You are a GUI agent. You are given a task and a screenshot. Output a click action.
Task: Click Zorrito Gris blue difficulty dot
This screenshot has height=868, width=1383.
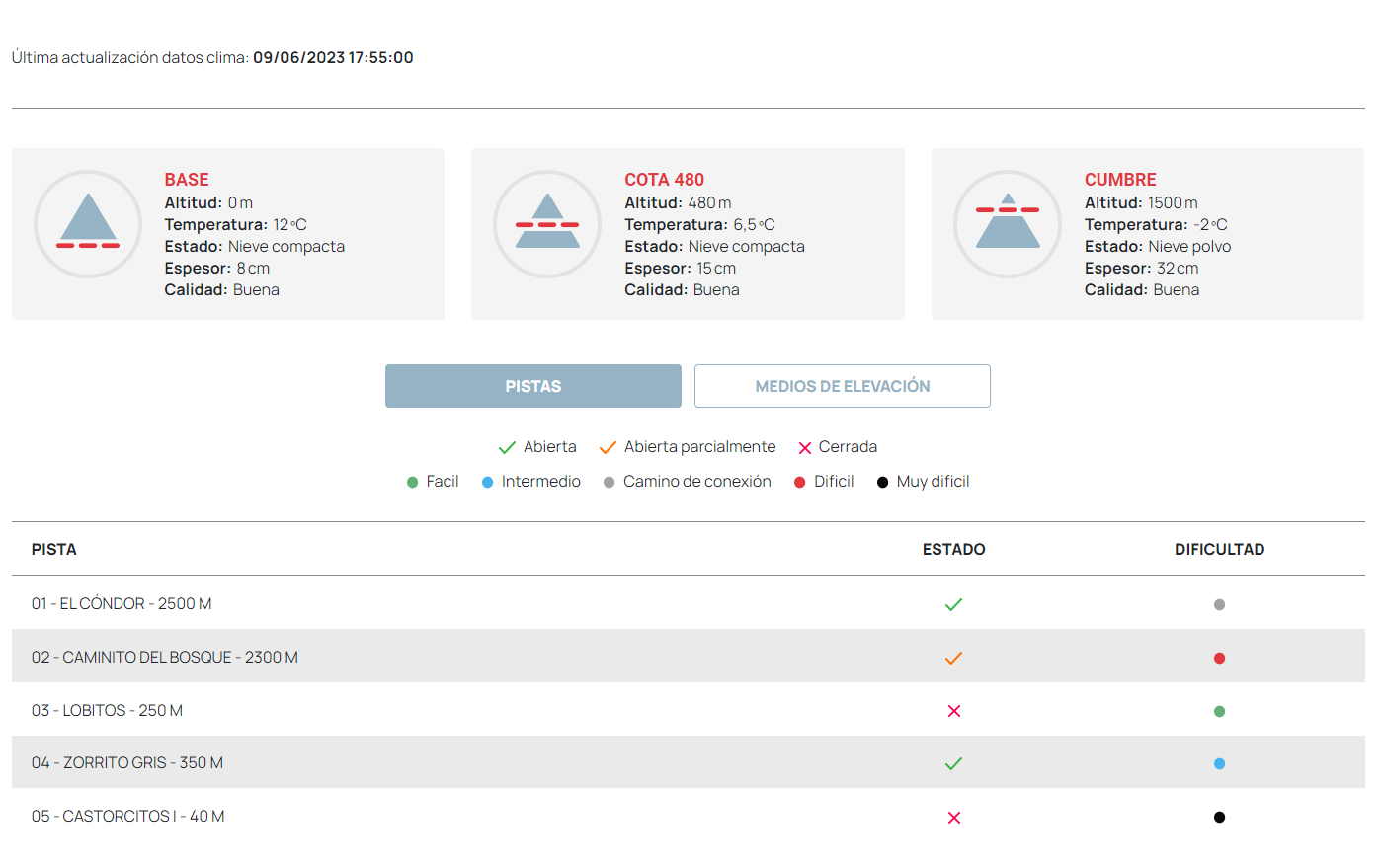click(1219, 763)
